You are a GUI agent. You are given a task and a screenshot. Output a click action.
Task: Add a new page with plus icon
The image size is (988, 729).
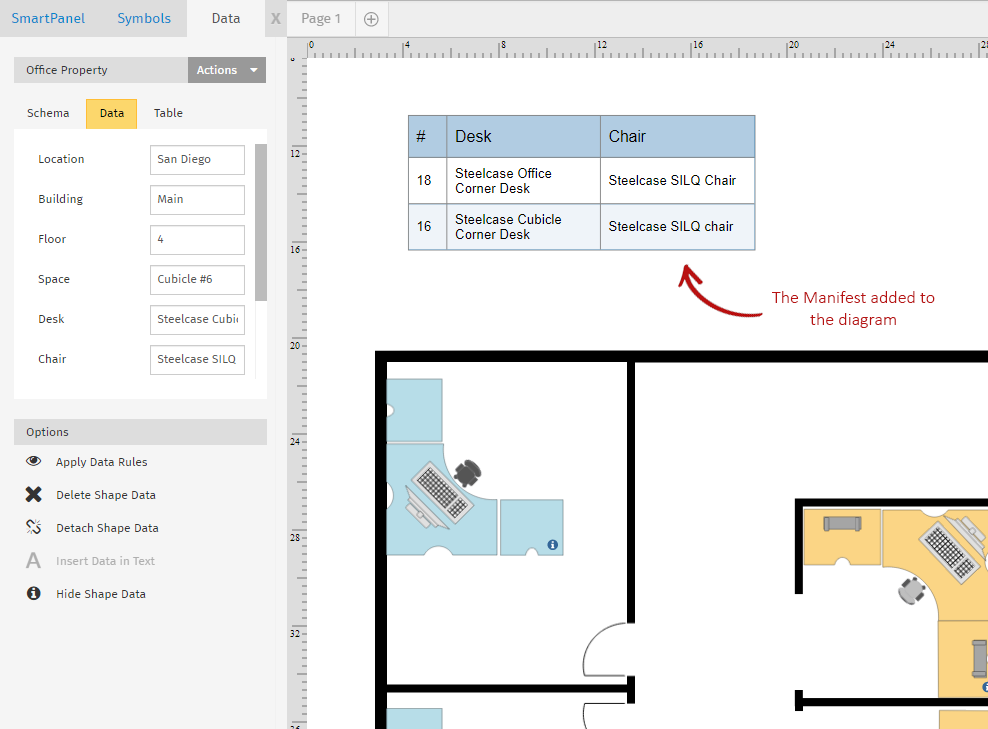click(x=371, y=19)
